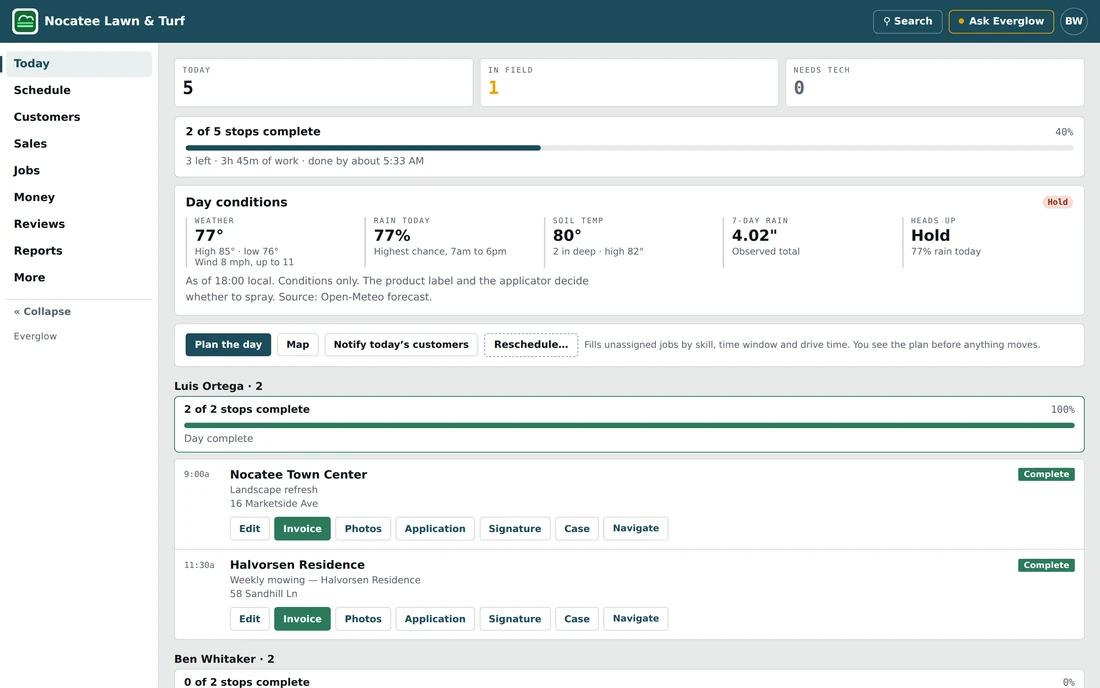Viewport: 1100px width, 688px height.
Task: Open Invoice for Halvorsen Residence
Action: [302, 619]
